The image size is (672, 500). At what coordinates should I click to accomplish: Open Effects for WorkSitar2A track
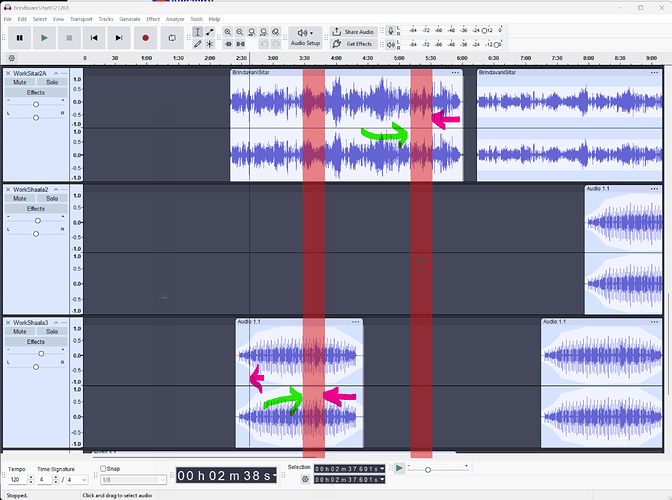coord(36,93)
